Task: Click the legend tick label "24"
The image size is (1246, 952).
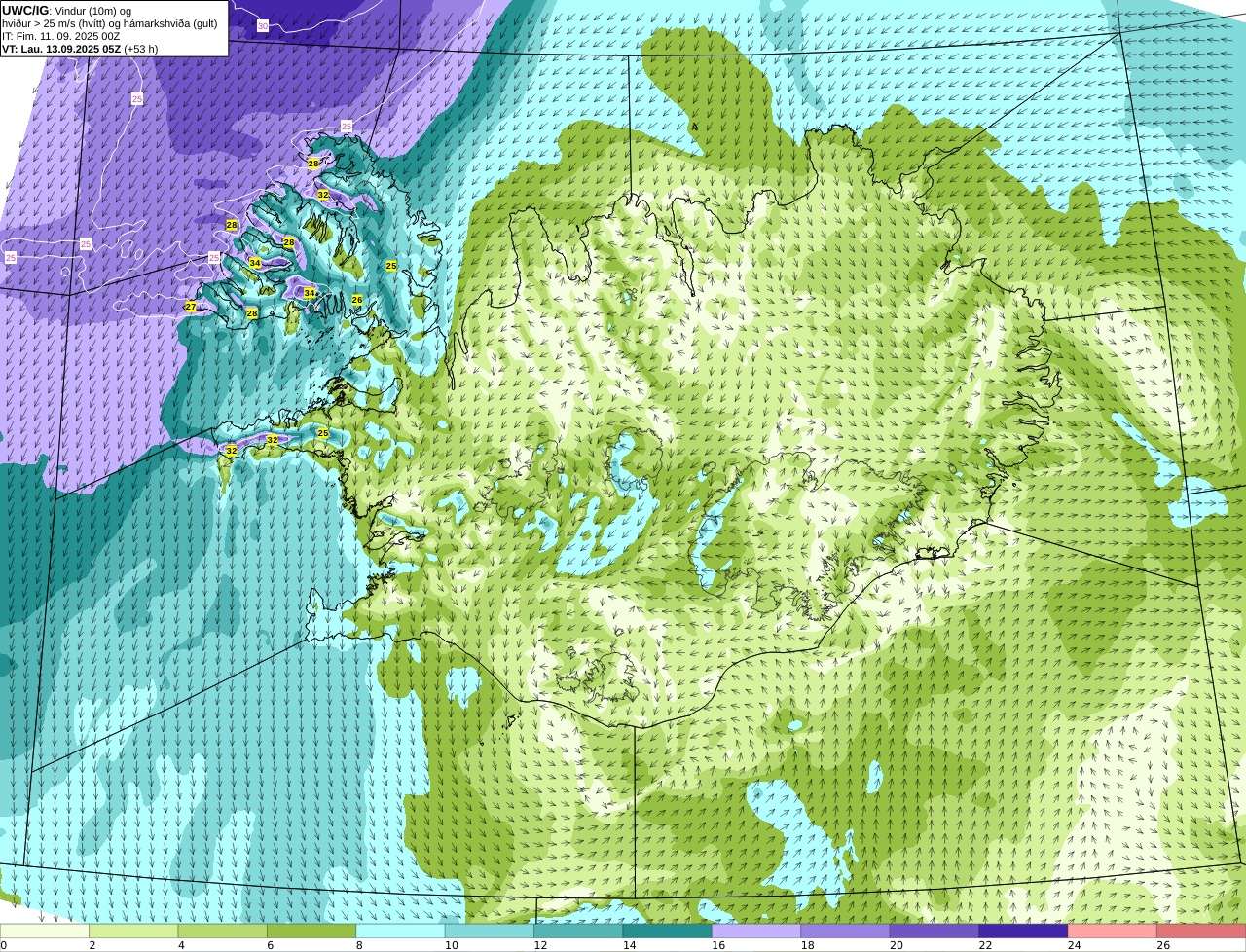Action: [1074, 945]
